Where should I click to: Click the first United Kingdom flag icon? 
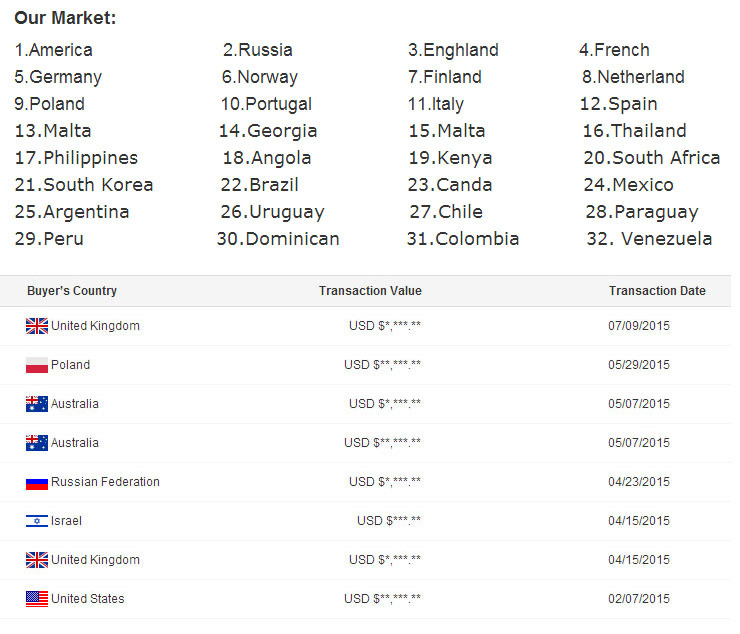pos(37,326)
